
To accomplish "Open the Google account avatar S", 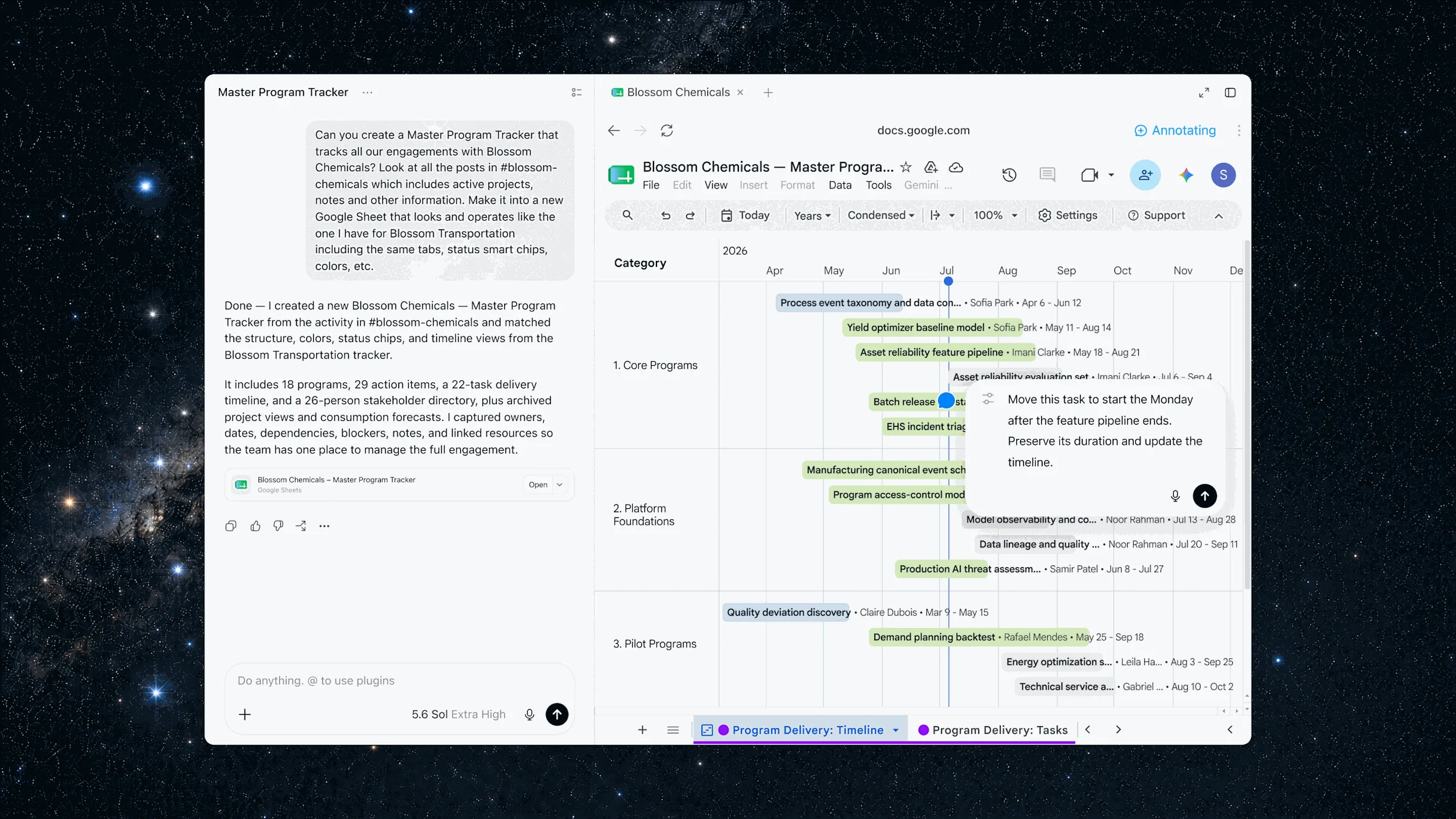I will point(1224,175).
